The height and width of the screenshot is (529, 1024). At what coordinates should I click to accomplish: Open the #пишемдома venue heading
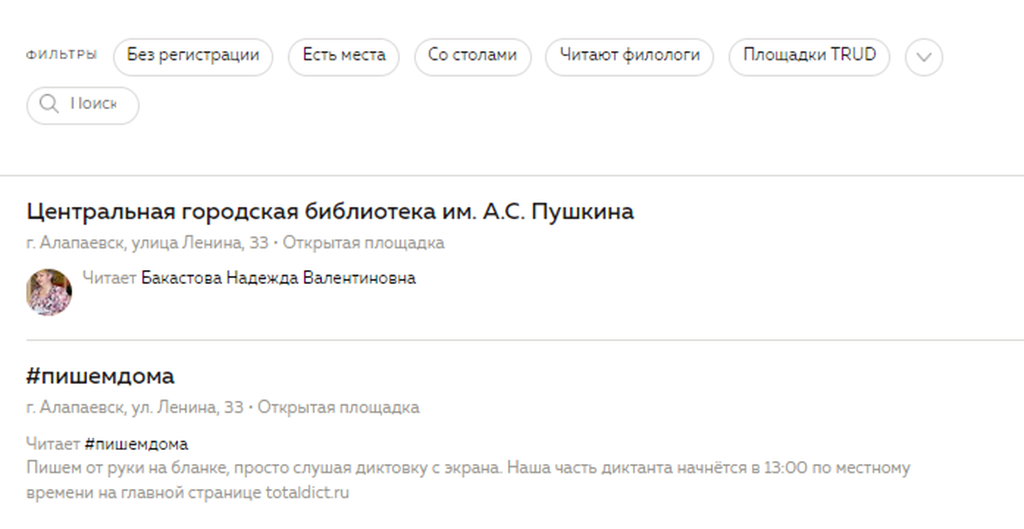click(100, 376)
